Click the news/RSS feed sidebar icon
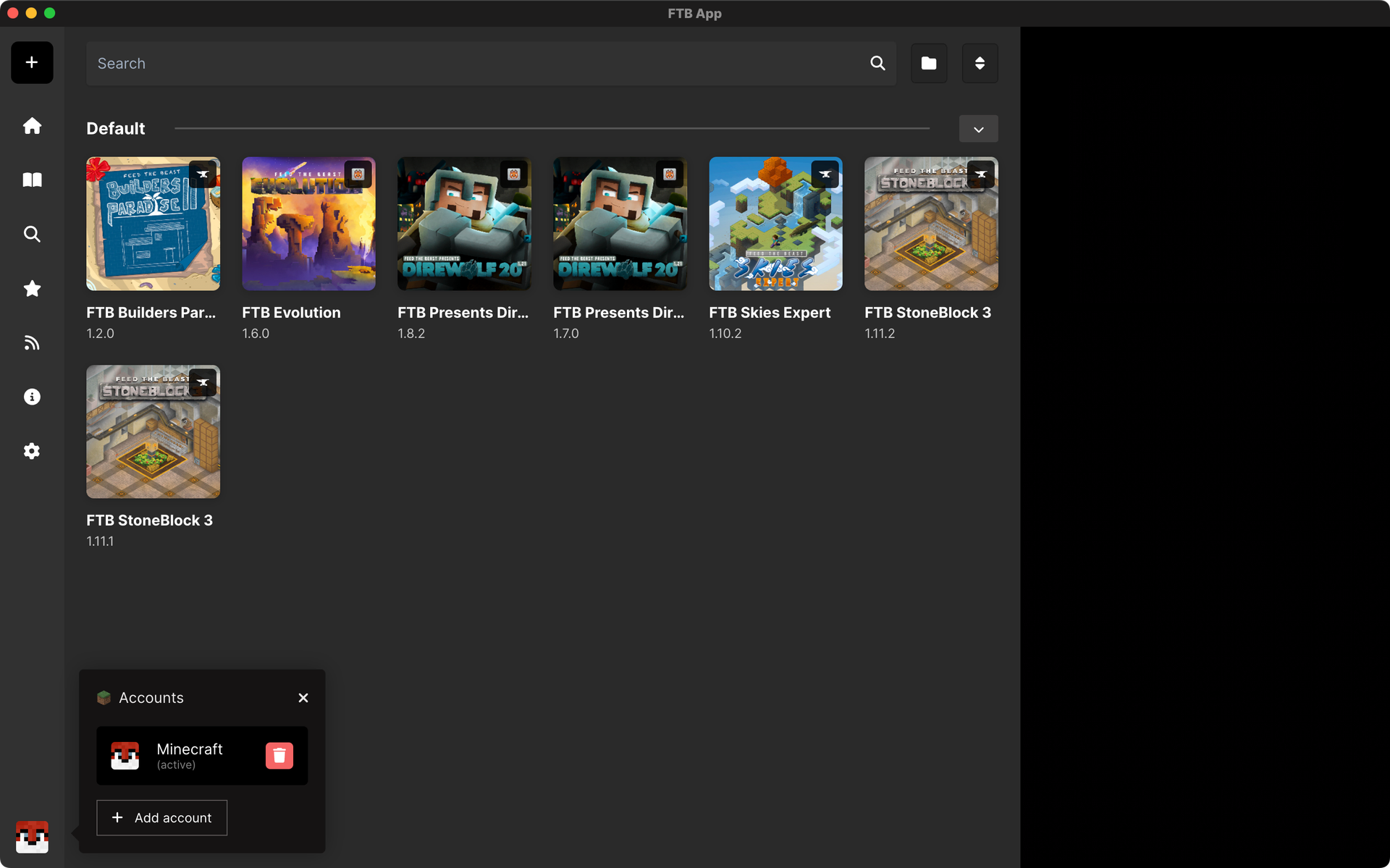The width and height of the screenshot is (1390, 868). pos(32,342)
